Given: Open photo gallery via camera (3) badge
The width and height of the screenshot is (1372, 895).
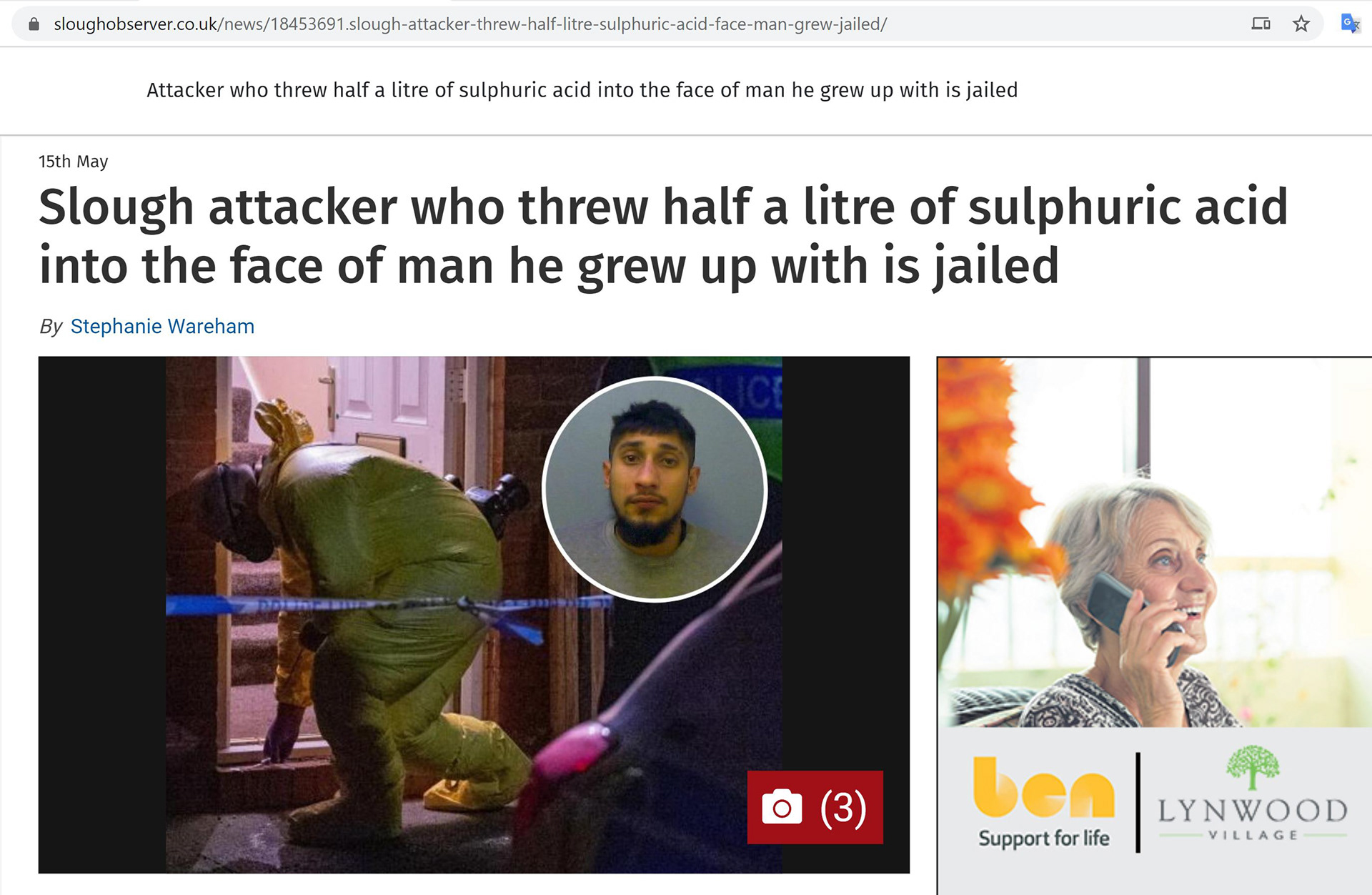Looking at the screenshot, I should coord(815,808).
